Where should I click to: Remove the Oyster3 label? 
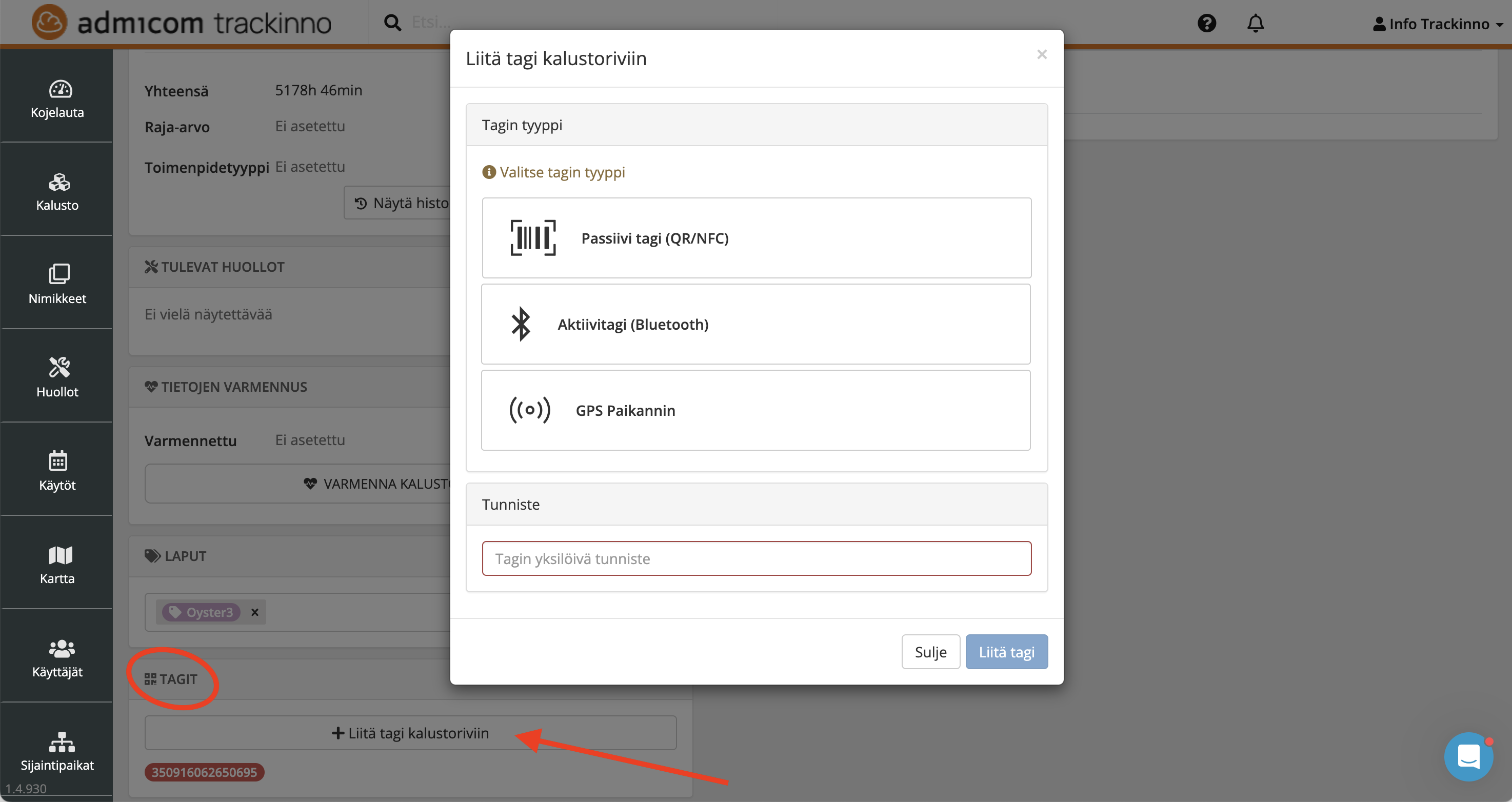[x=255, y=612]
